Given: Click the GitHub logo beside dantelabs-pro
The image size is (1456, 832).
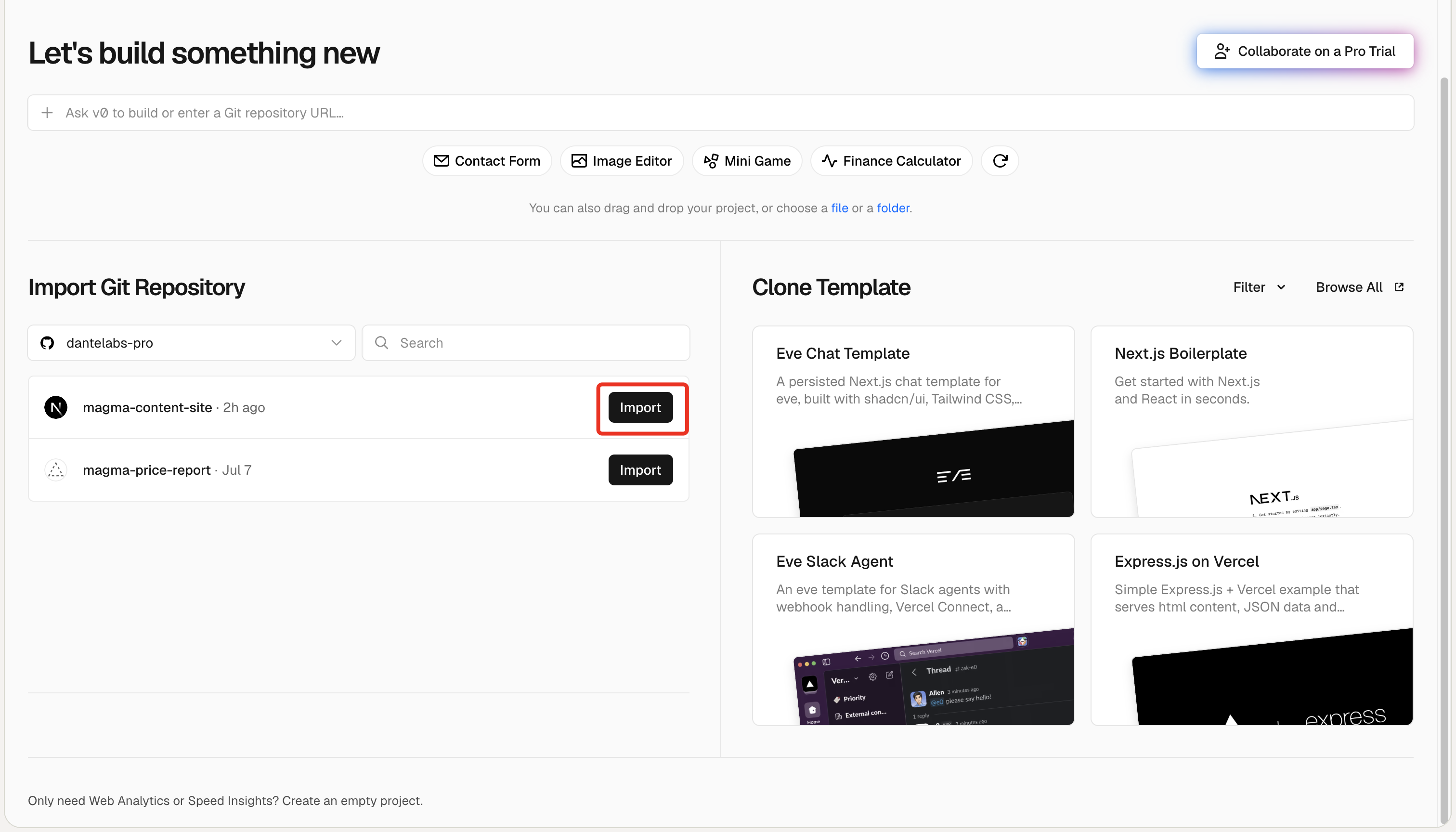Looking at the screenshot, I should tap(48, 343).
